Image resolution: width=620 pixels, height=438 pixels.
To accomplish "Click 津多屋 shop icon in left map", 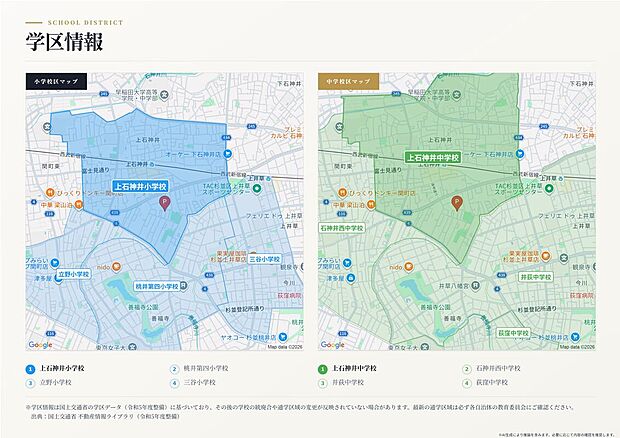I will point(58,278).
